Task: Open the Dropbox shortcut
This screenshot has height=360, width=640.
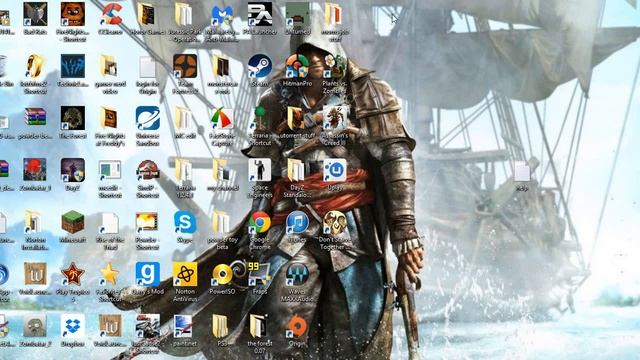Action: click(x=73, y=327)
